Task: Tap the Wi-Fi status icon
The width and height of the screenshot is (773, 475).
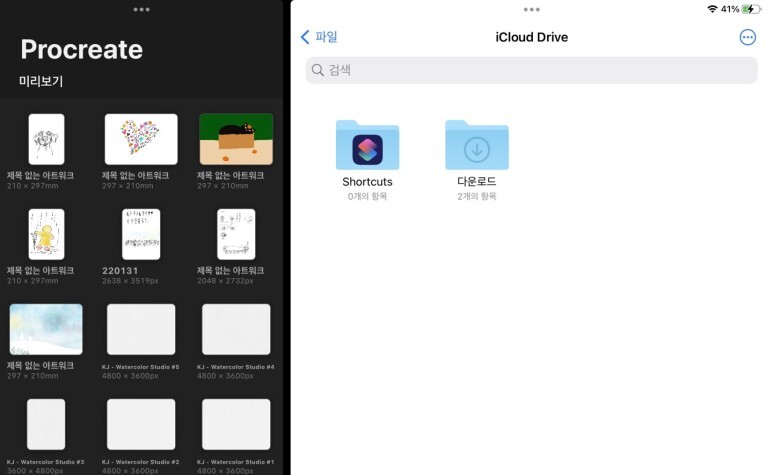Action: point(712,9)
